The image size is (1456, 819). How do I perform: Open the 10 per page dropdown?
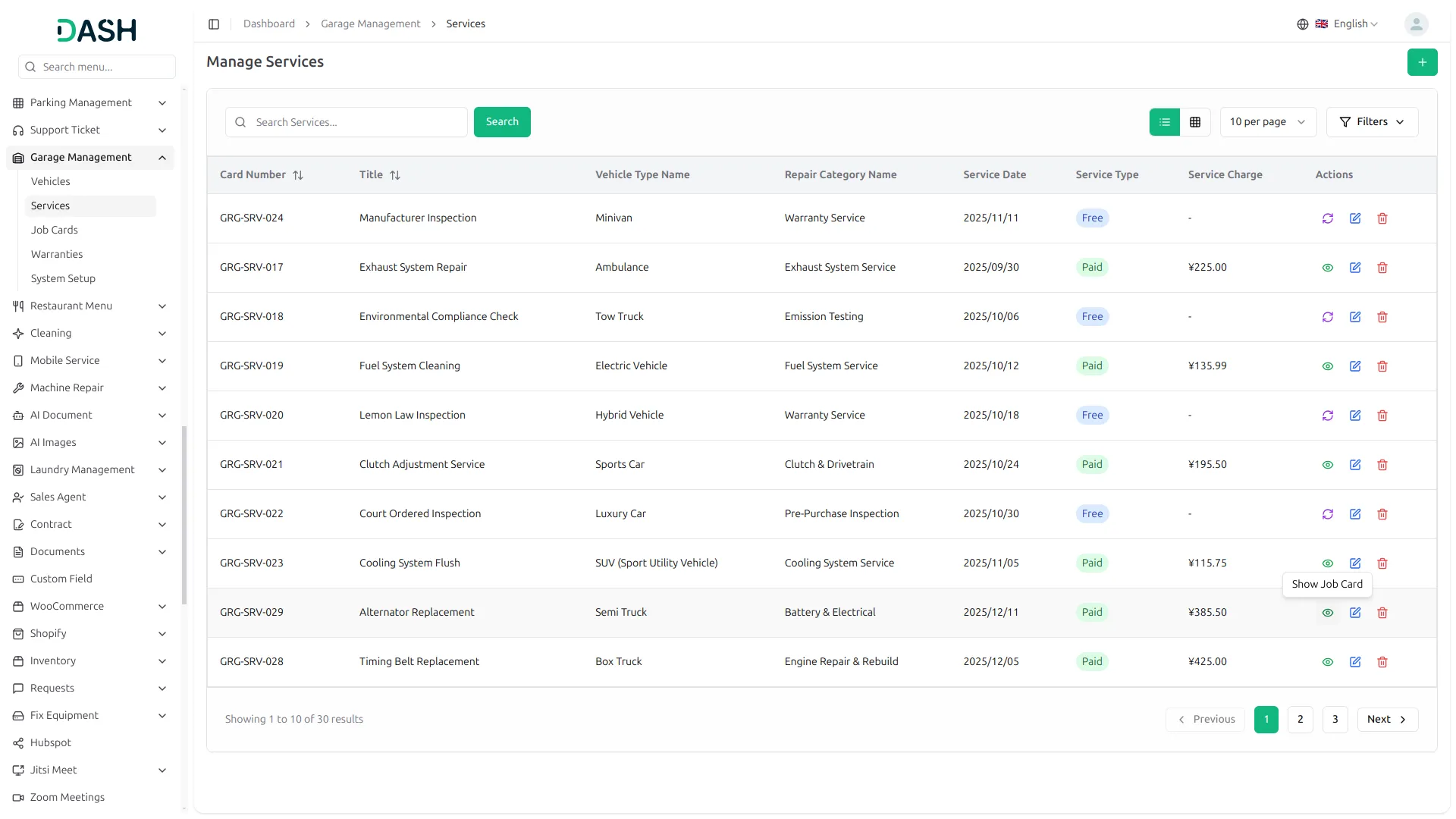tap(1267, 122)
